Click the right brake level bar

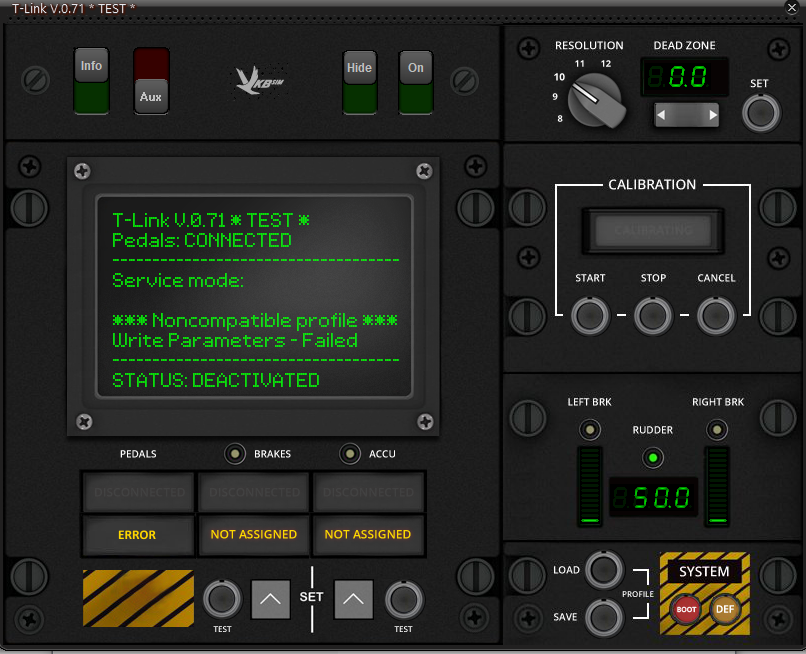click(717, 486)
